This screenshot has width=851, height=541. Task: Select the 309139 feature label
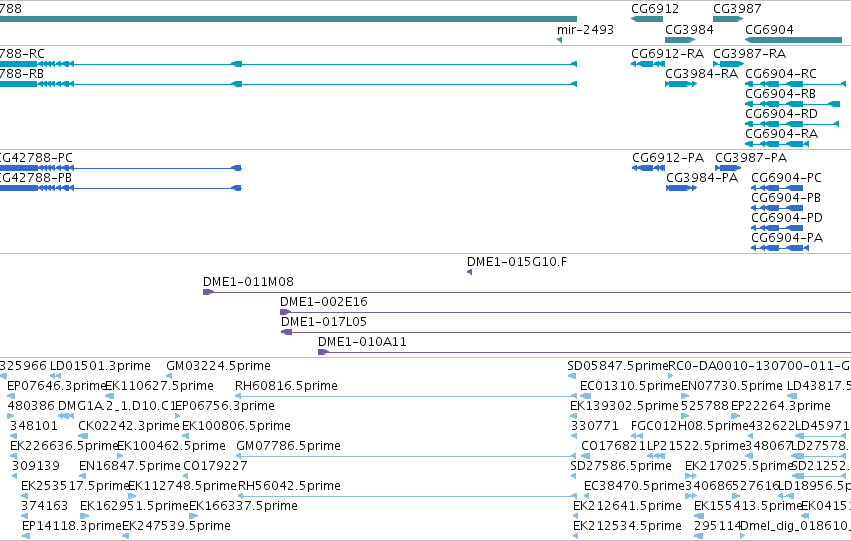(36, 467)
